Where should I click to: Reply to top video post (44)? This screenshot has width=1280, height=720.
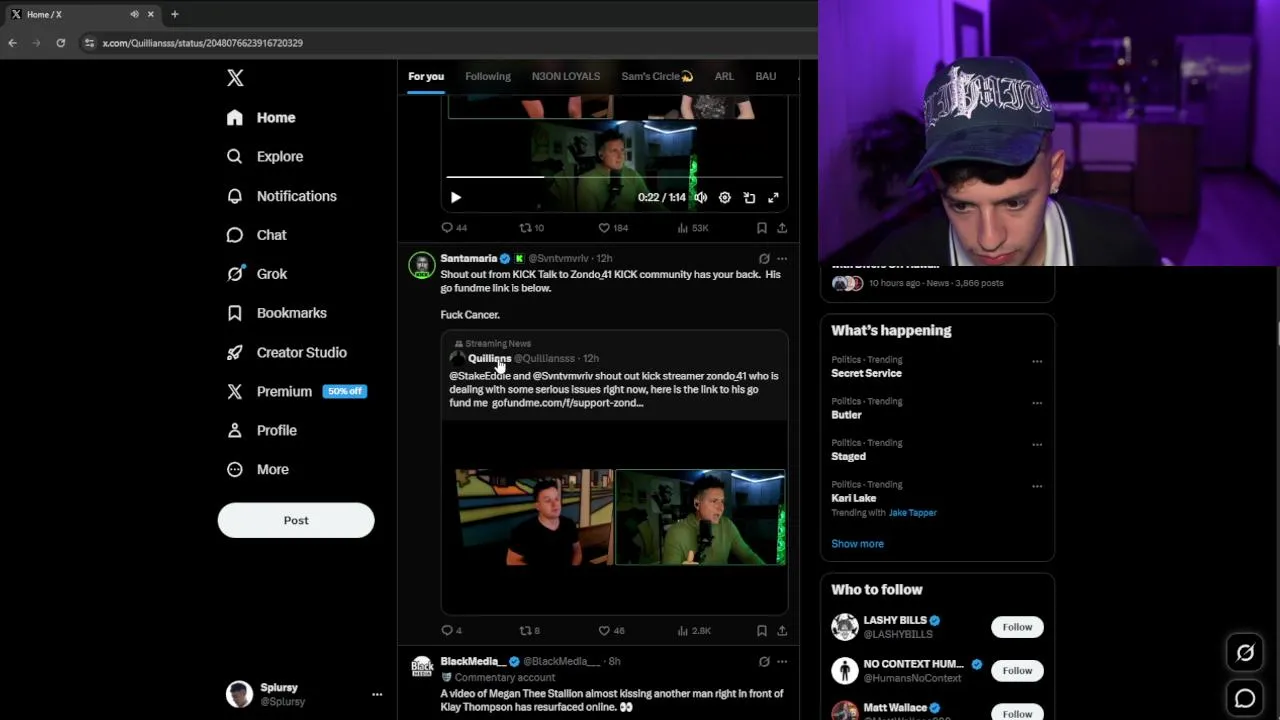(x=454, y=228)
